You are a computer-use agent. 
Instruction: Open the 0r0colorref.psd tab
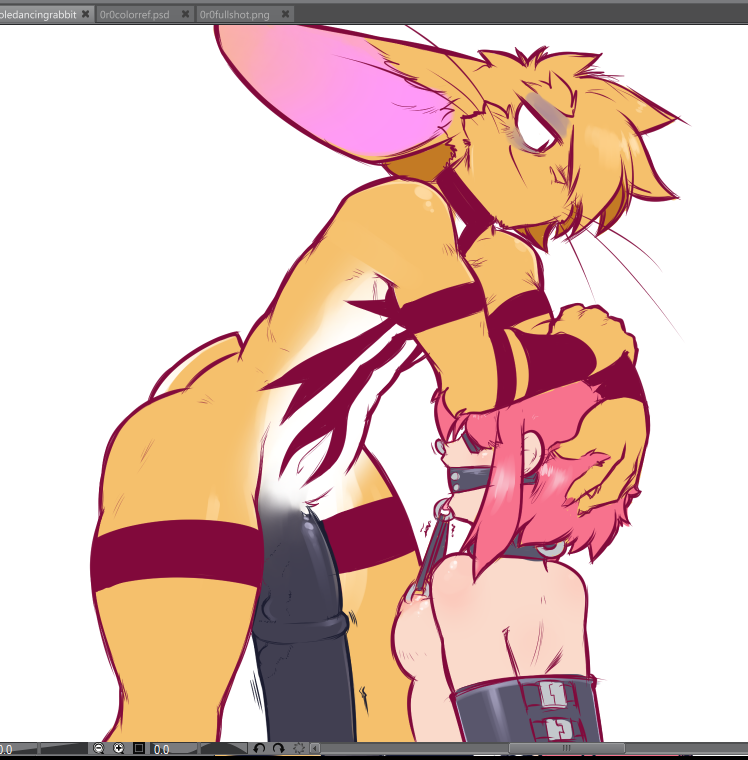[134, 15]
